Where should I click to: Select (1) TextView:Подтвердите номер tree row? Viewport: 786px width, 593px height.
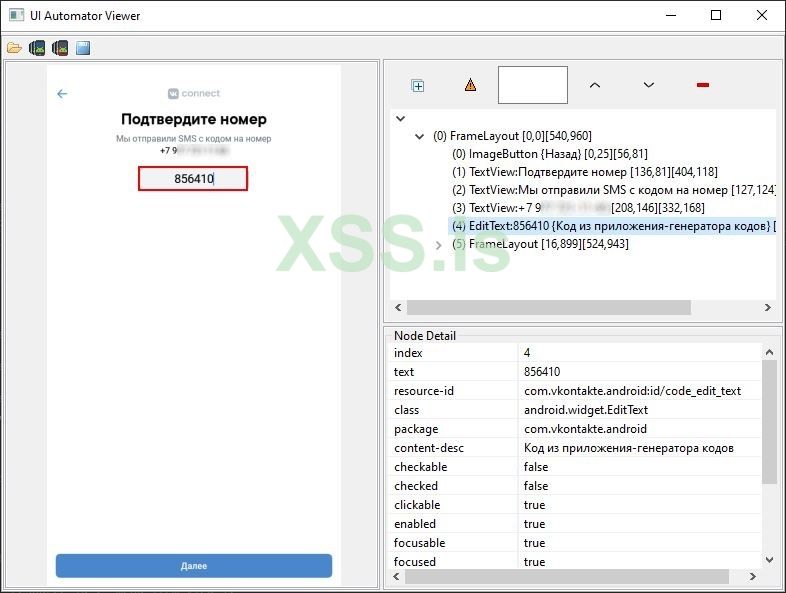click(584, 172)
